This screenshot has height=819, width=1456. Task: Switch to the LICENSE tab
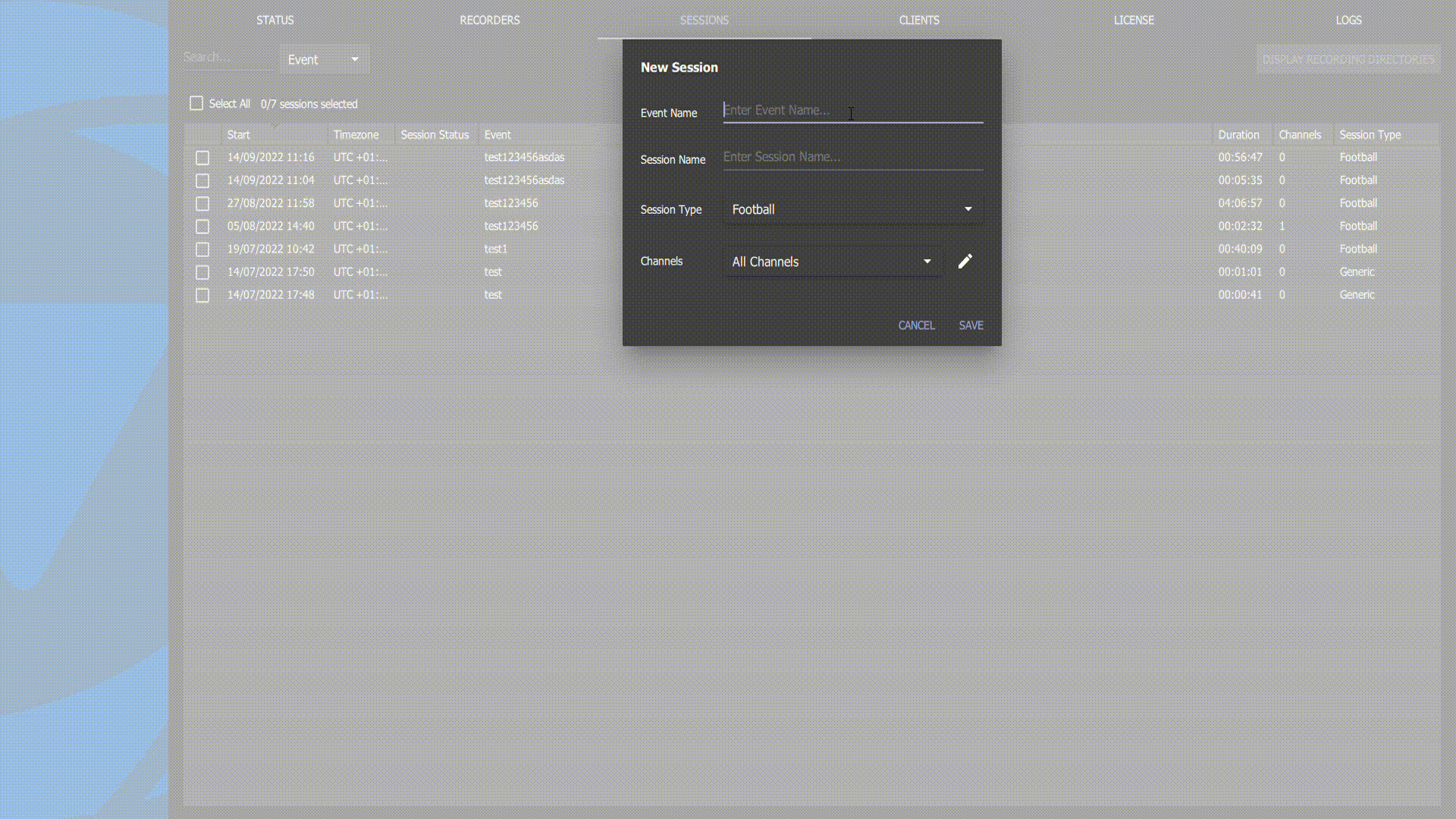coord(1134,20)
